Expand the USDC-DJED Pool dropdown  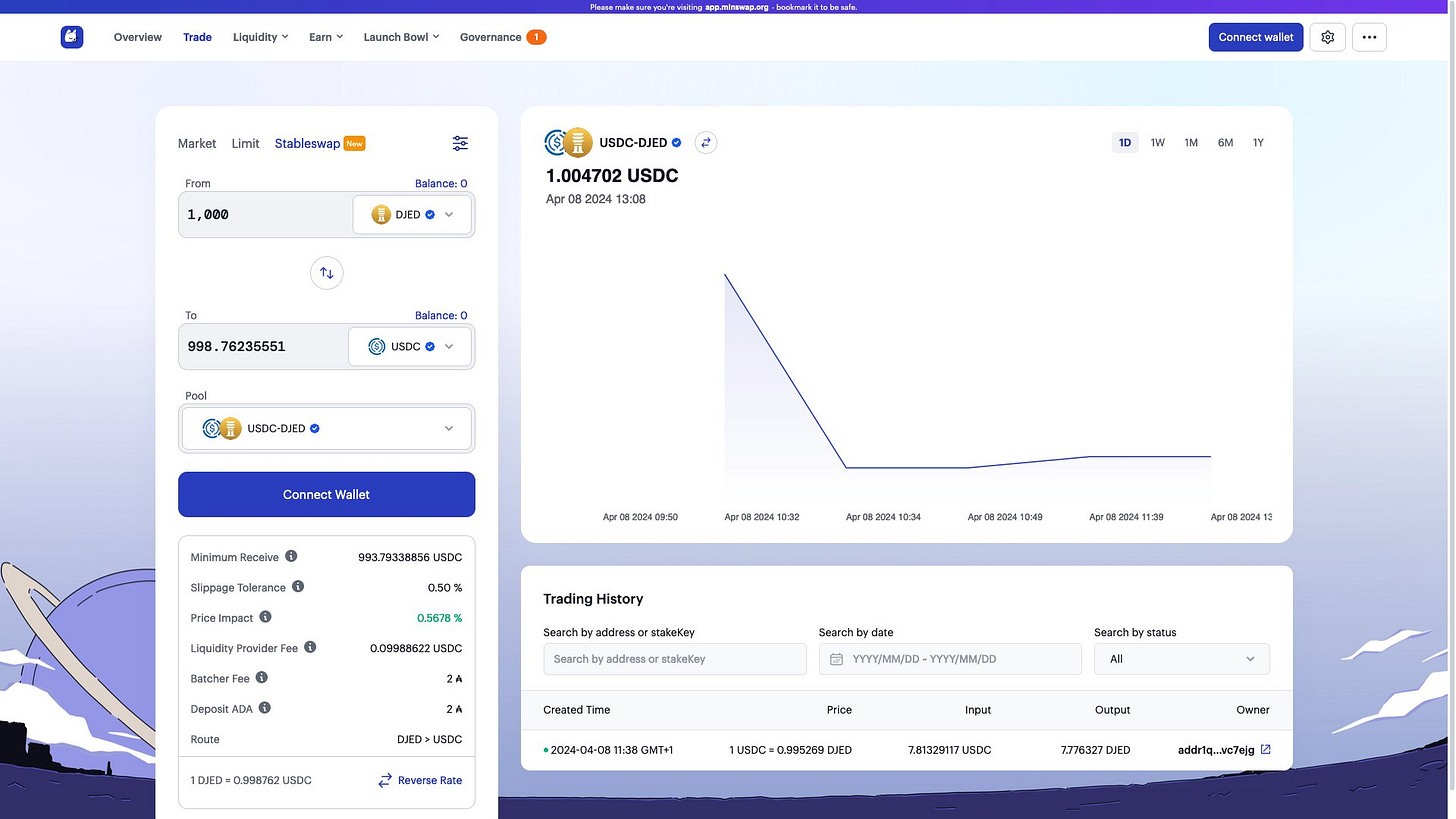(x=326, y=428)
